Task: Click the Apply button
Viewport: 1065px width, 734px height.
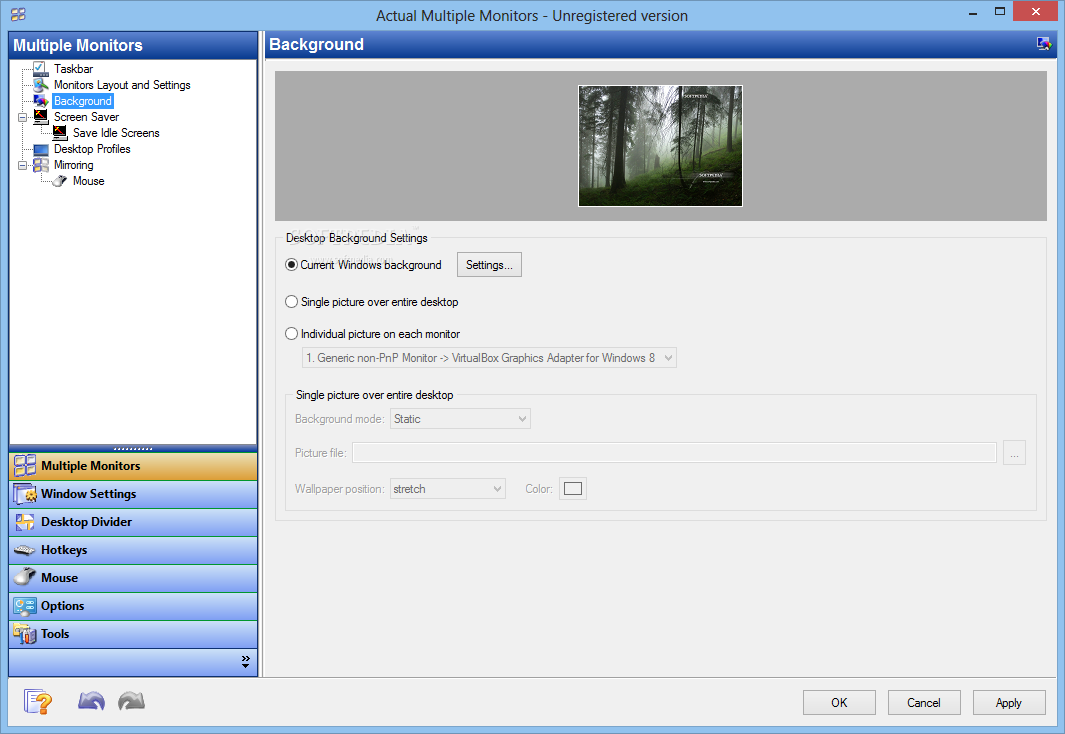Action: click(x=1009, y=703)
